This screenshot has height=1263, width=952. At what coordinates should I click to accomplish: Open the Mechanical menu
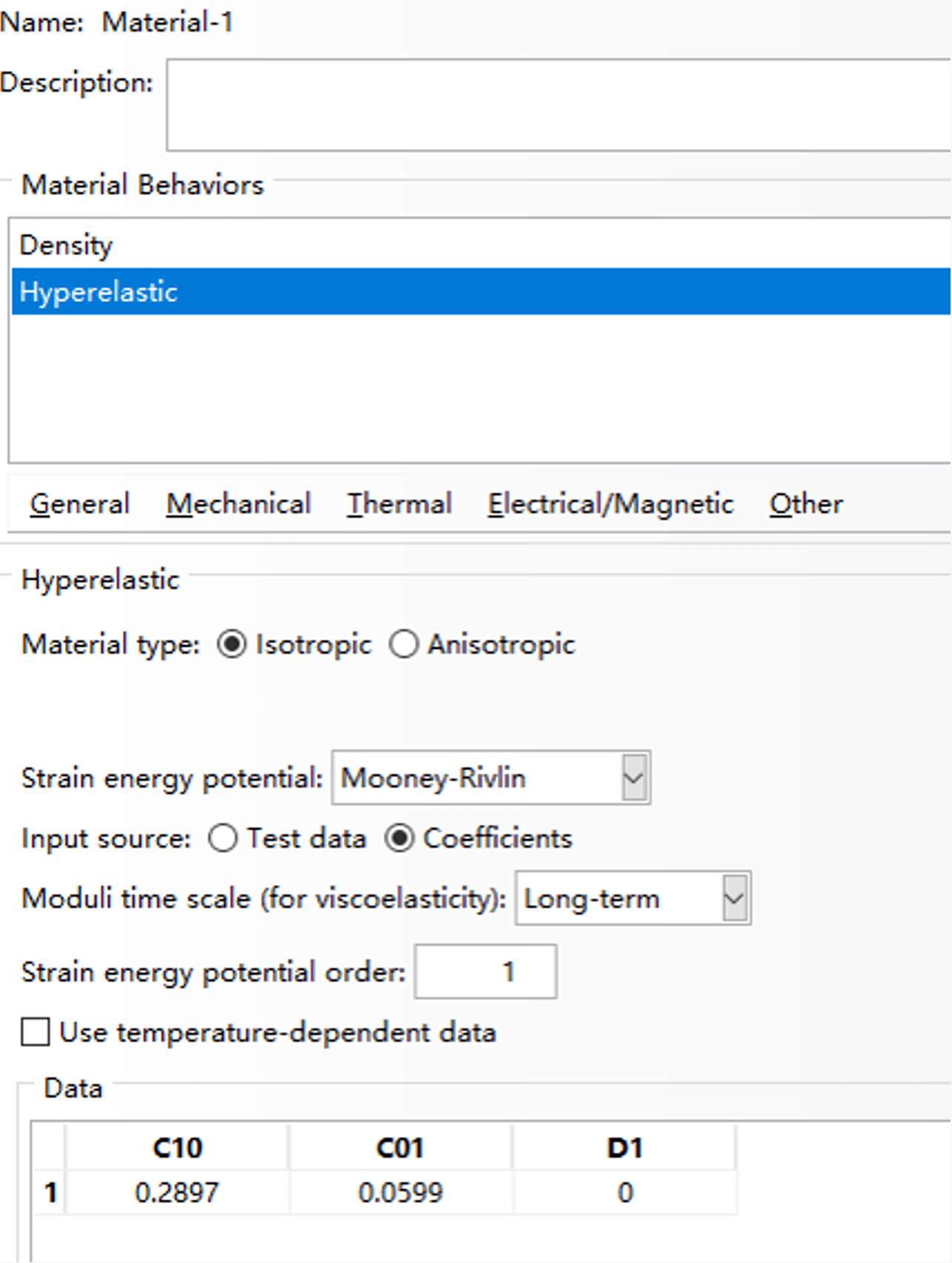238,504
